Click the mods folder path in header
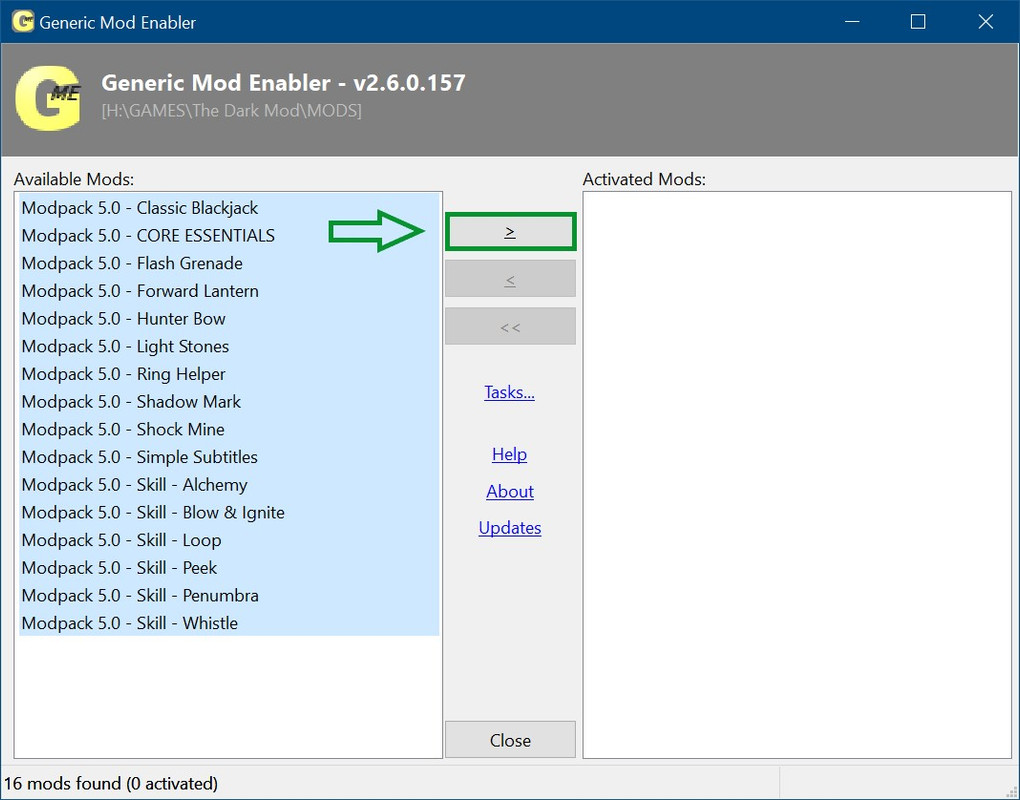The image size is (1020, 800). (x=232, y=111)
